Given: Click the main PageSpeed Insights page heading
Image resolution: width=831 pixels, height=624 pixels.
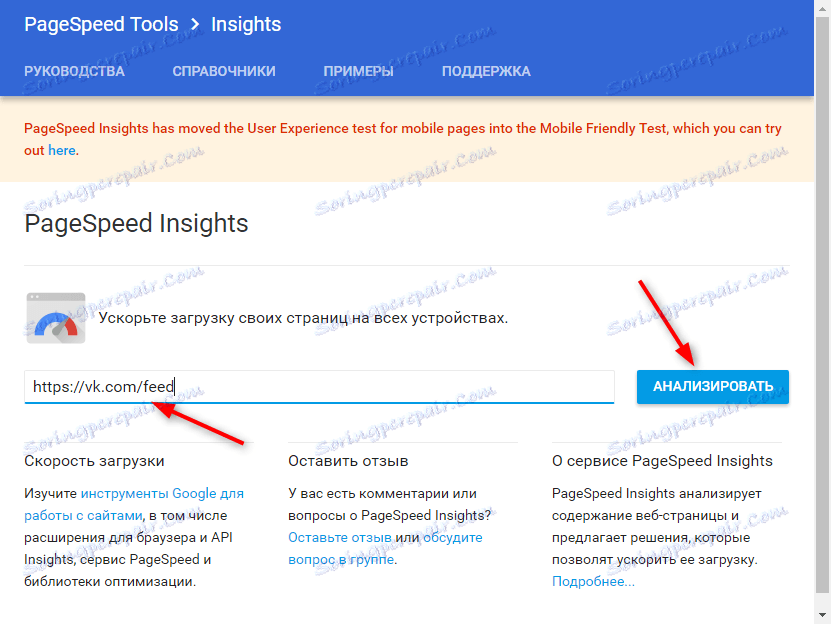Looking at the screenshot, I should (x=136, y=223).
